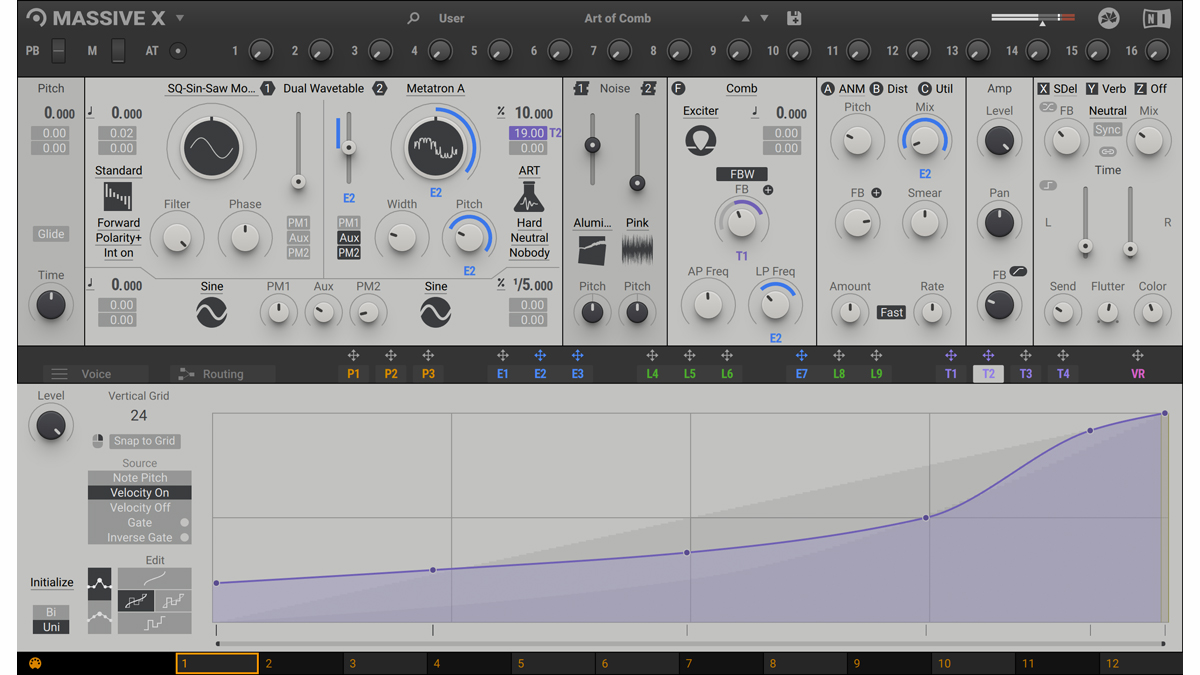The width and height of the screenshot is (1200, 675).
Task: Click the move handle above T2
Action: coord(988,356)
